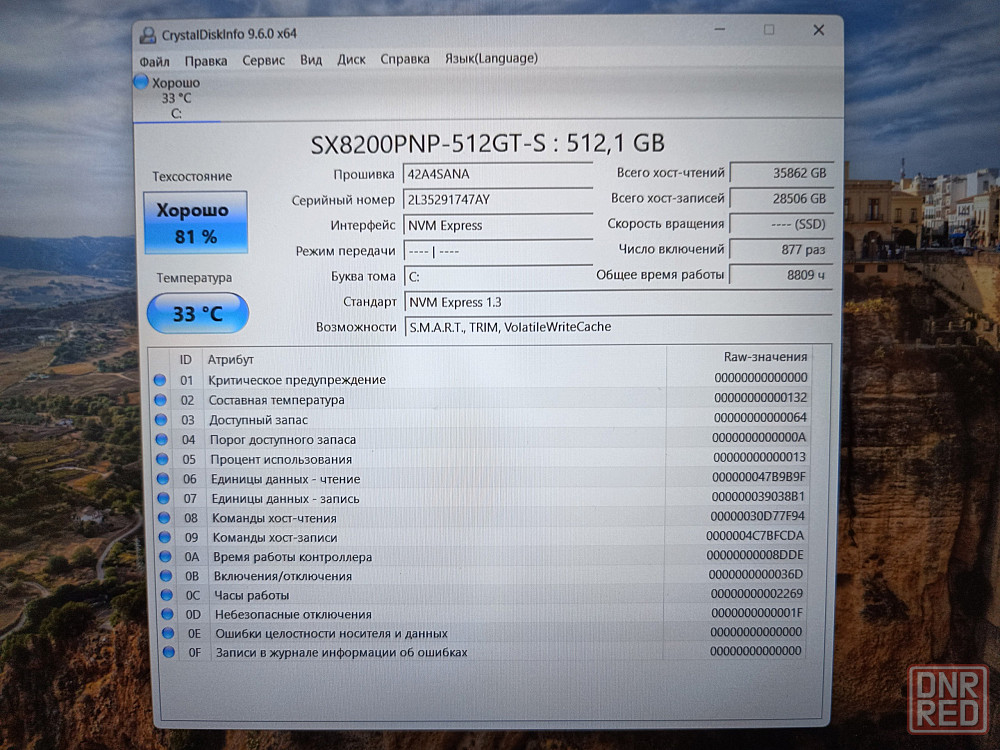Select the Единицы данных - чтение attribute name
The height and width of the screenshot is (750, 1000).
(x=286, y=479)
